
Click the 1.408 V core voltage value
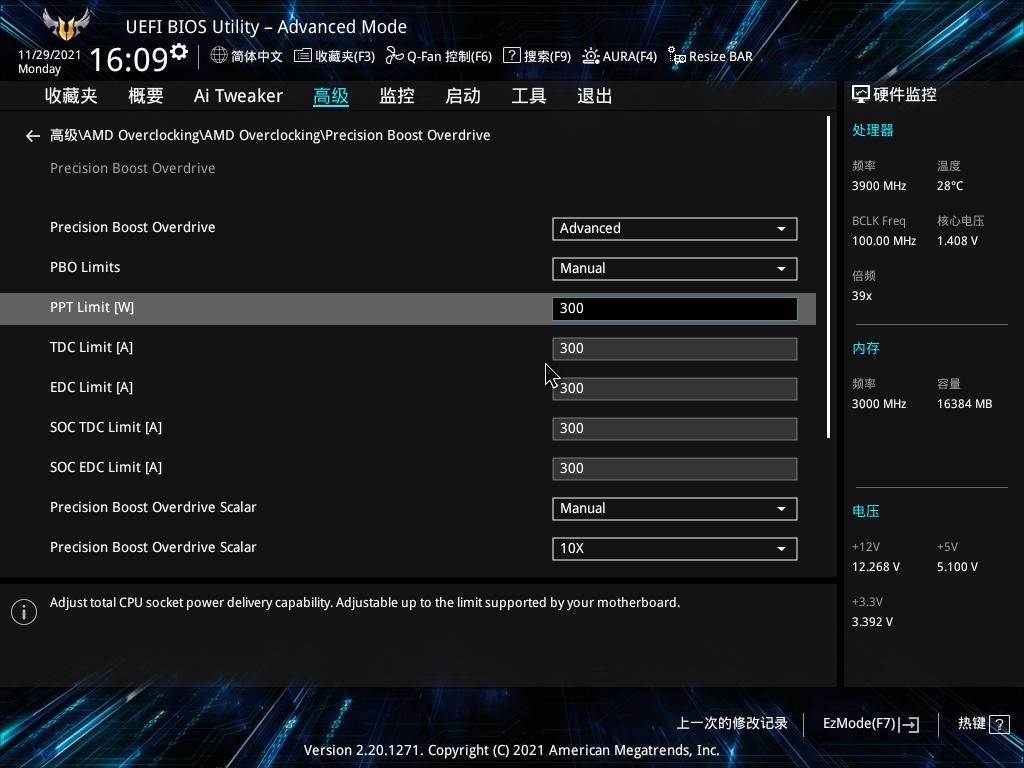957,241
